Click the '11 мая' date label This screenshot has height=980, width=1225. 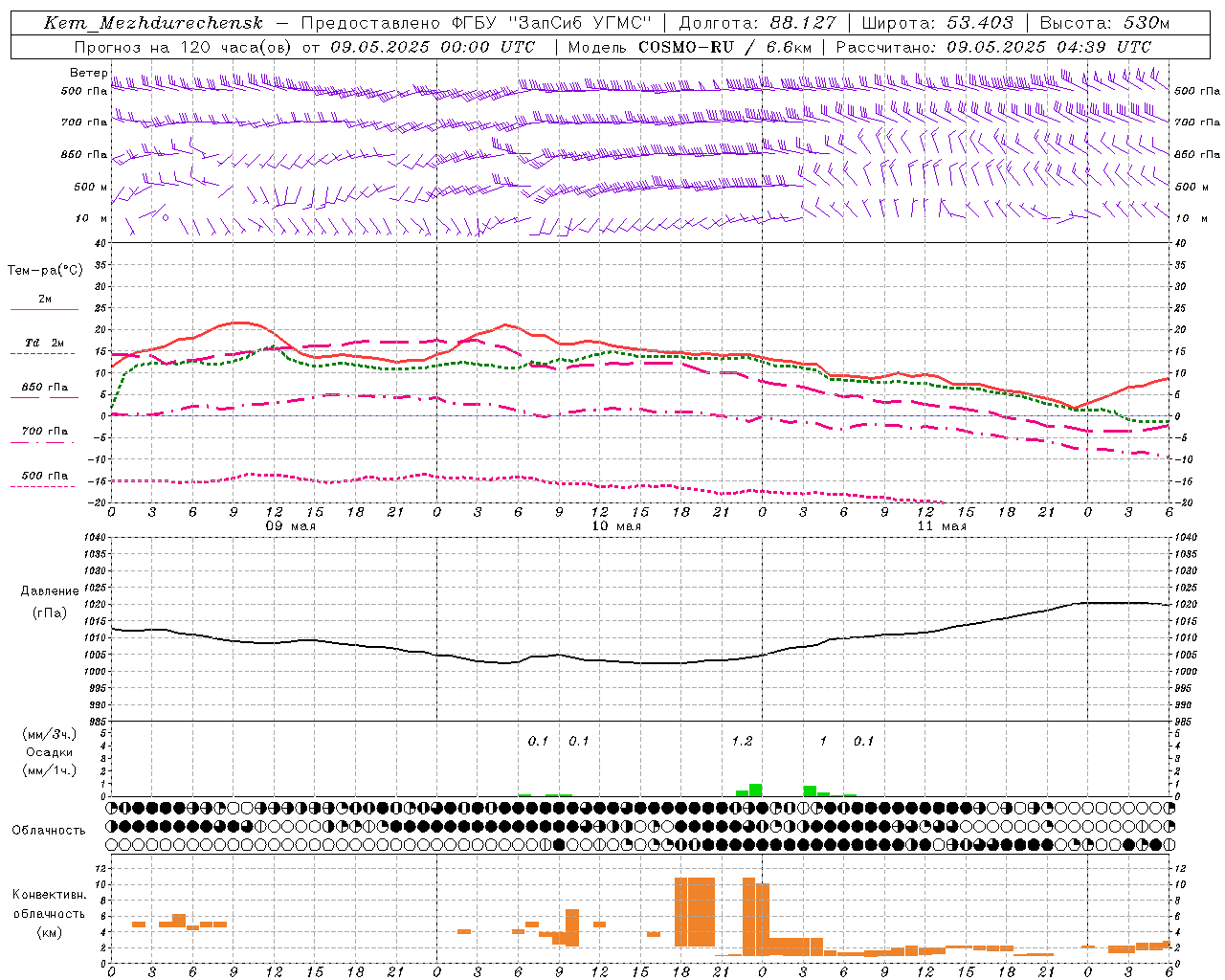click(x=941, y=526)
